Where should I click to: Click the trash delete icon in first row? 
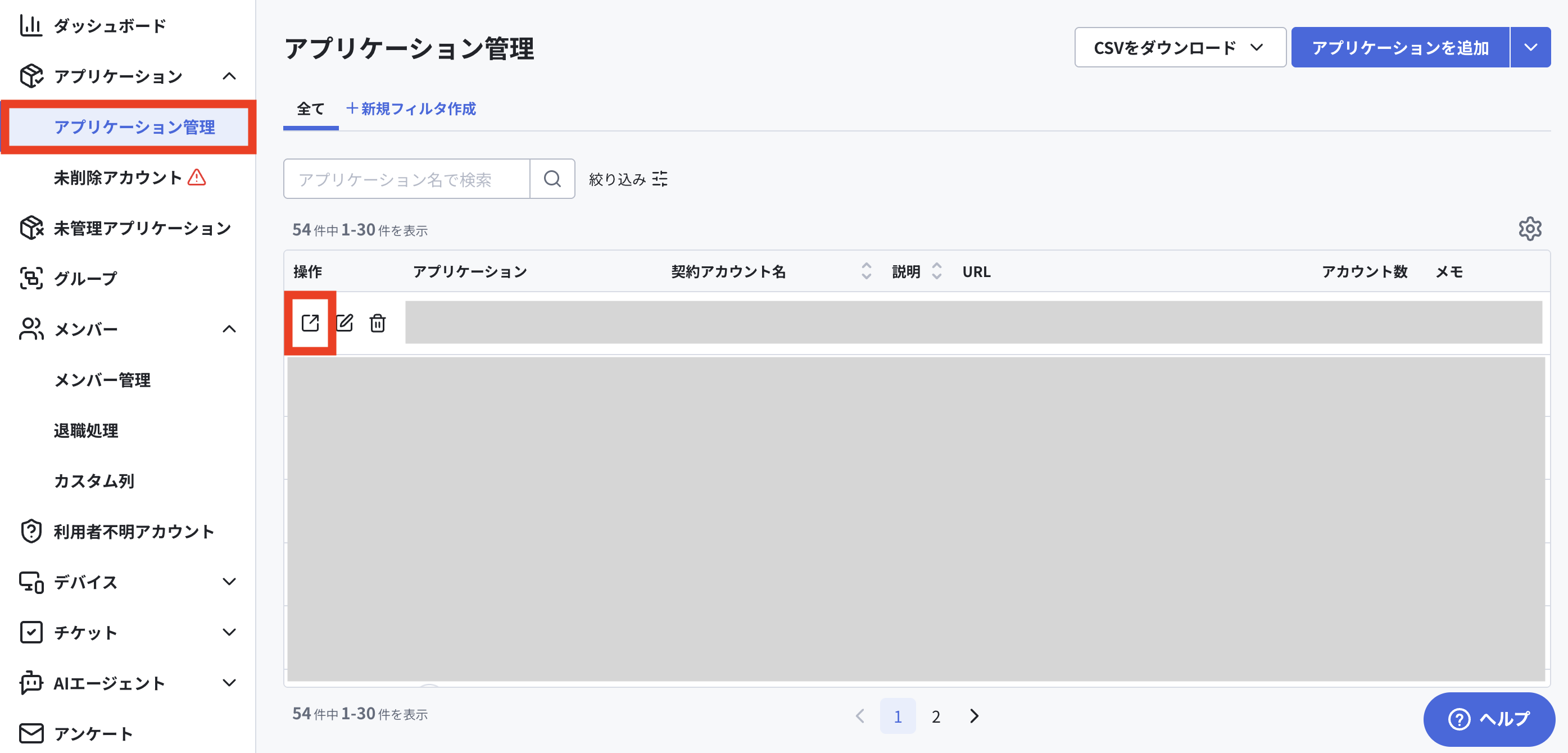click(x=378, y=323)
